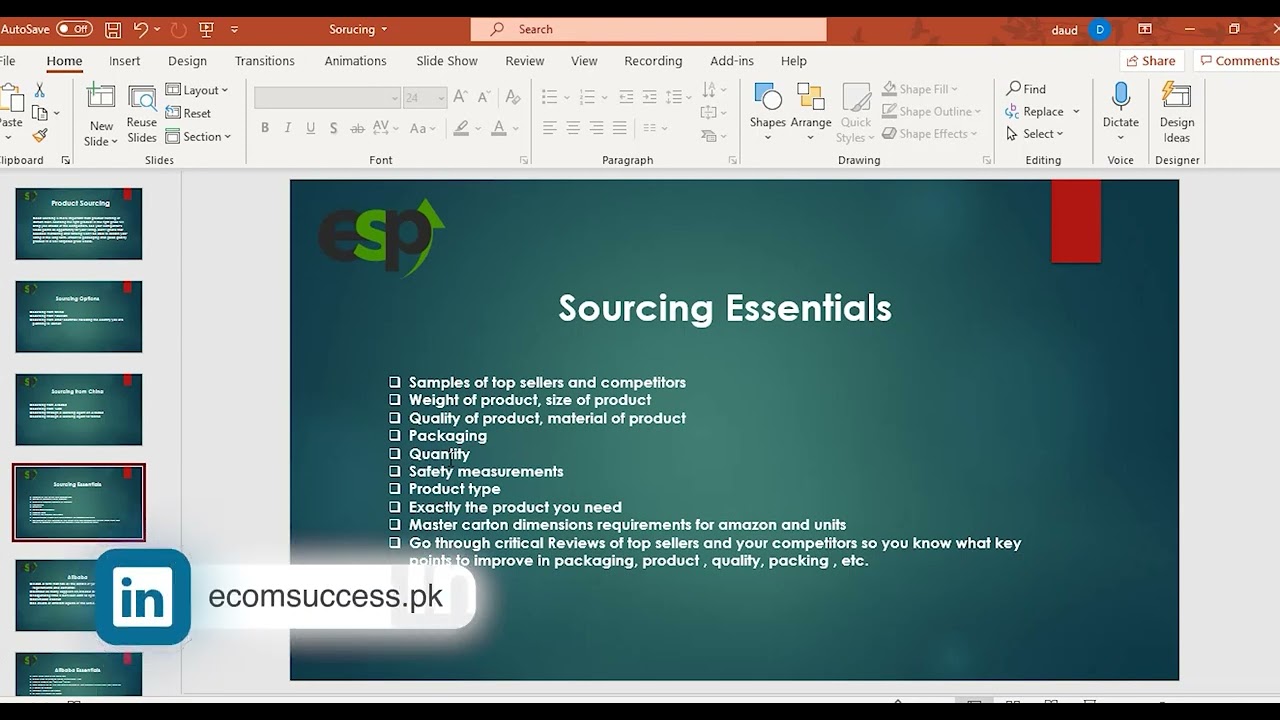Decrease list indent level
This screenshot has width=1280, height=720.
pyautogui.click(x=626, y=97)
